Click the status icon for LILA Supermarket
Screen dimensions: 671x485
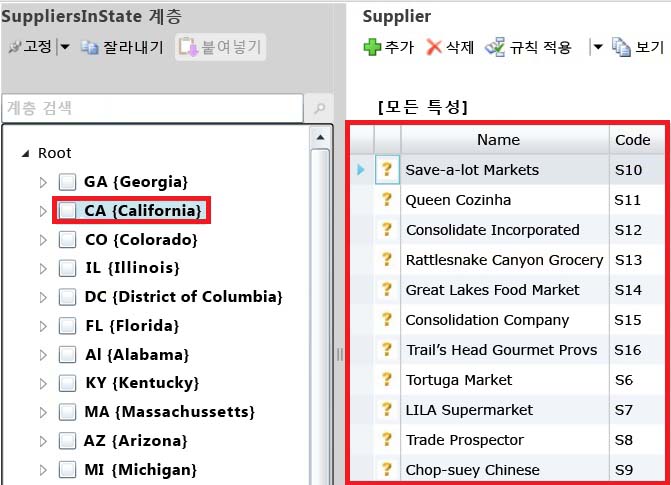[x=387, y=409]
